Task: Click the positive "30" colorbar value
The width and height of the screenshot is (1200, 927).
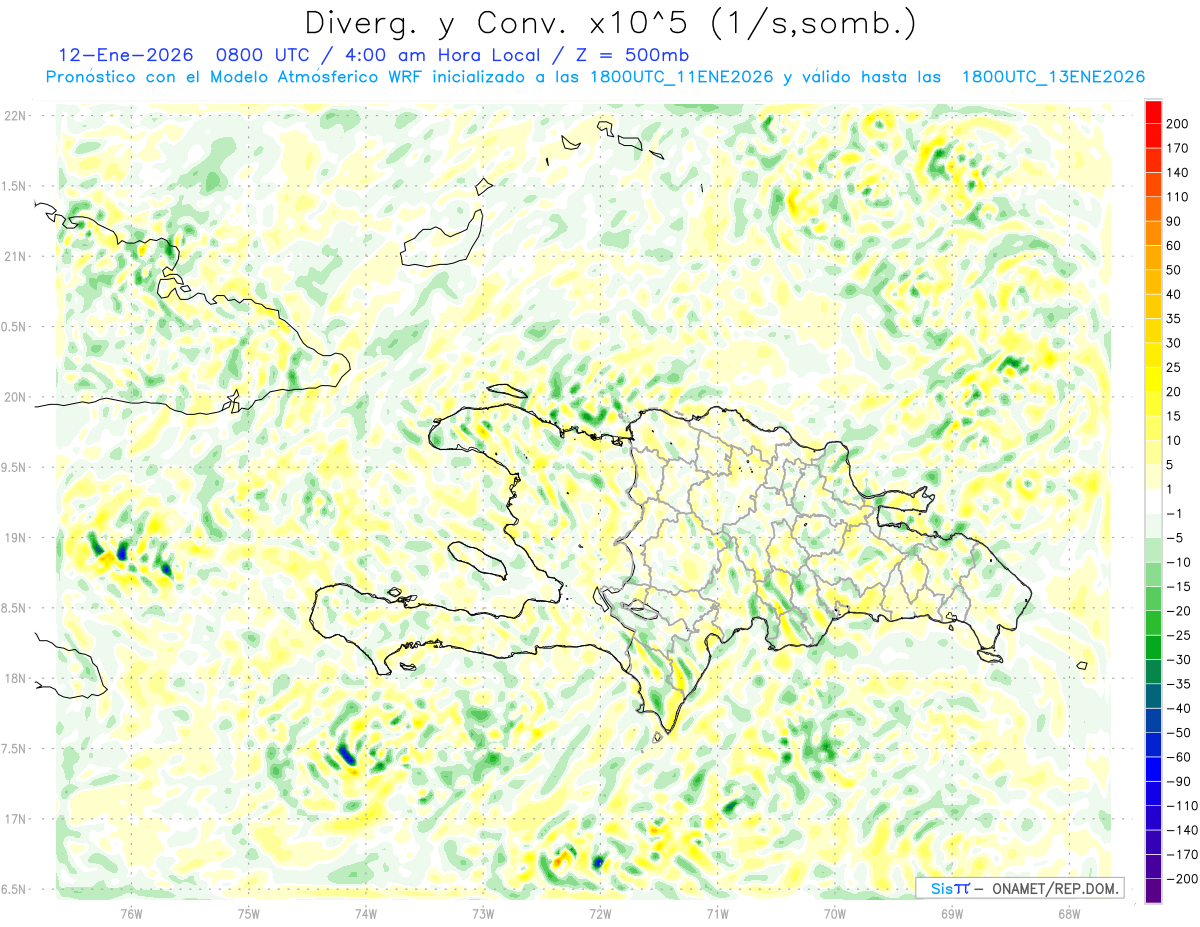Action: [1175, 343]
